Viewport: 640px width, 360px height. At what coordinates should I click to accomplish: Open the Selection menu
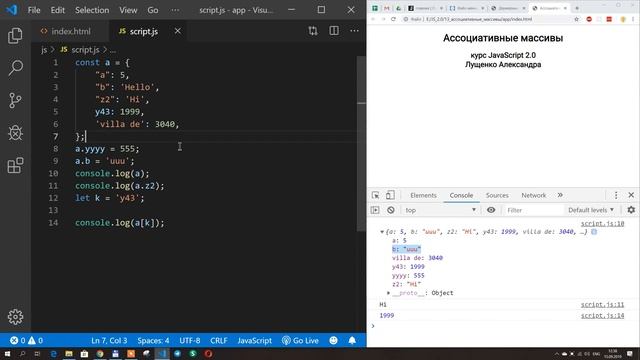[x=92, y=10]
